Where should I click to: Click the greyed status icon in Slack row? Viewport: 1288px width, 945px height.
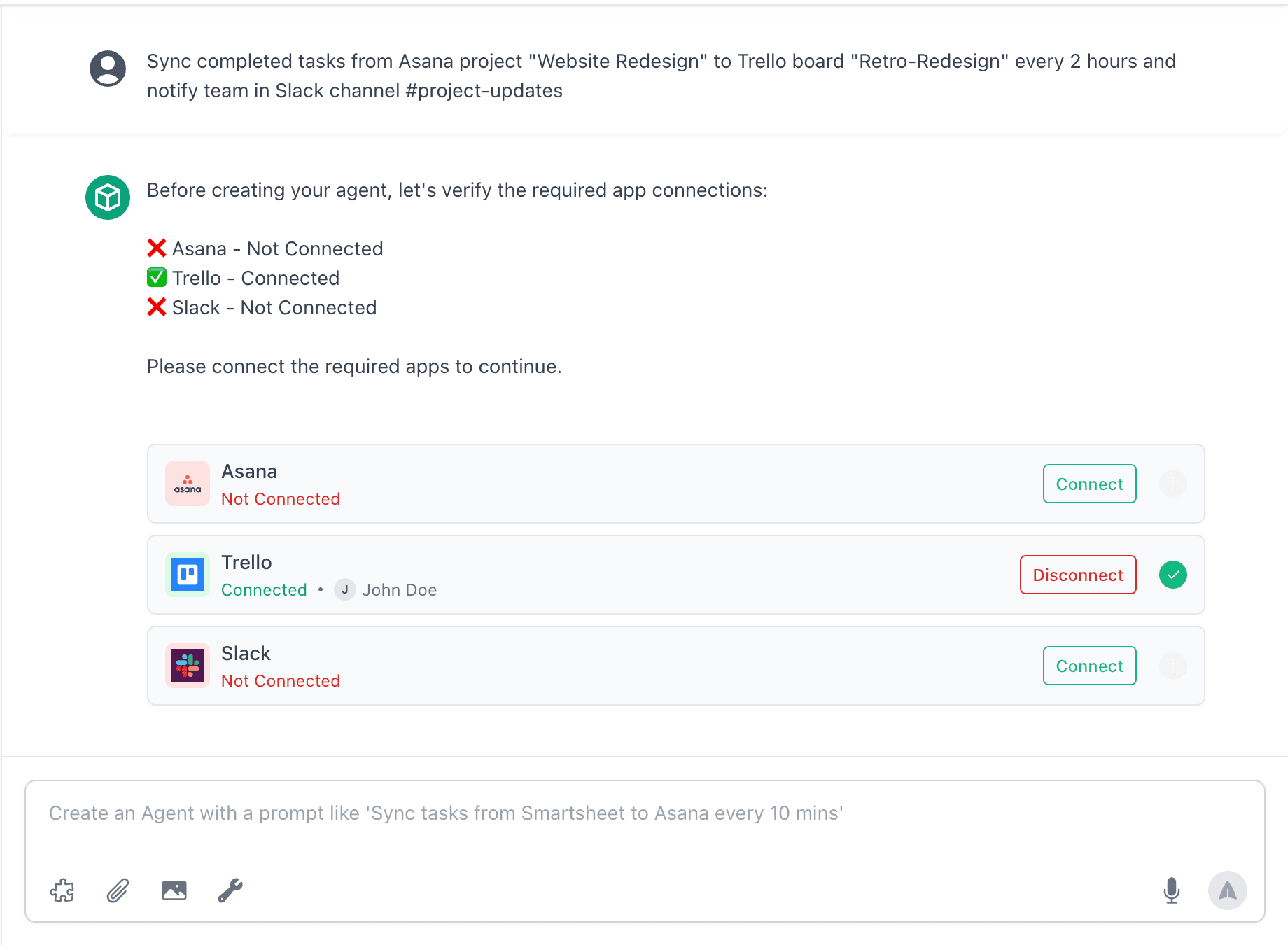pyautogui.click(x=1173, y=666)
